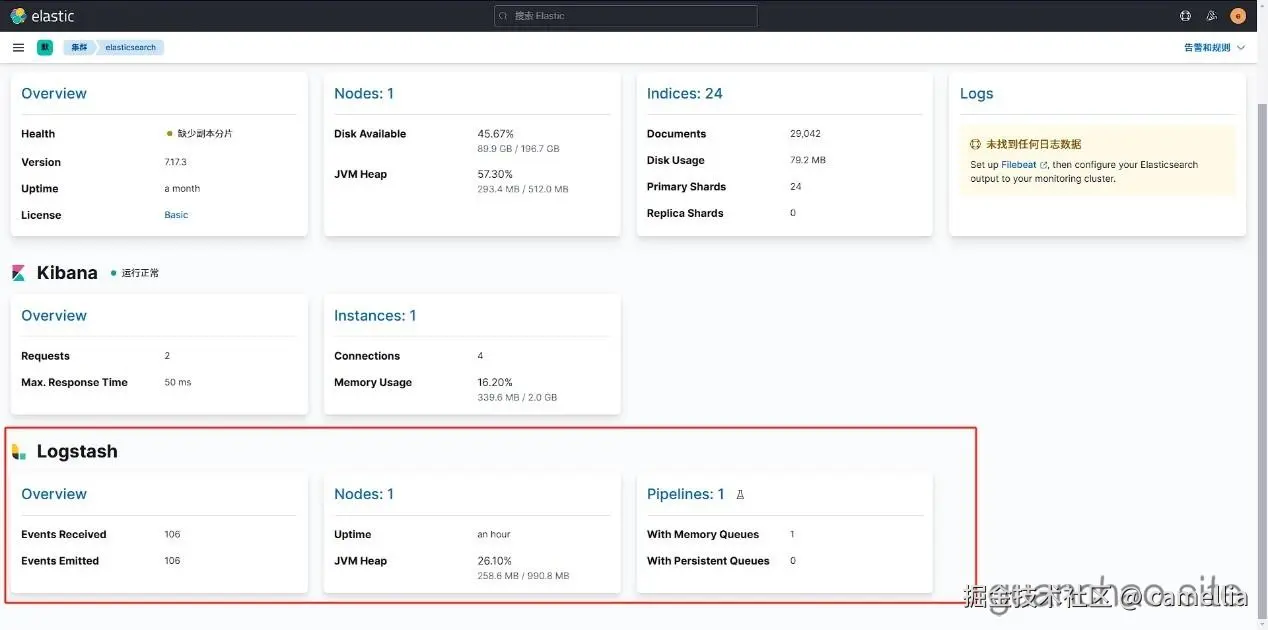Click the elasticsearch breadcrumb
This screenshot has width=1268, height=630.
coord(131,47)
